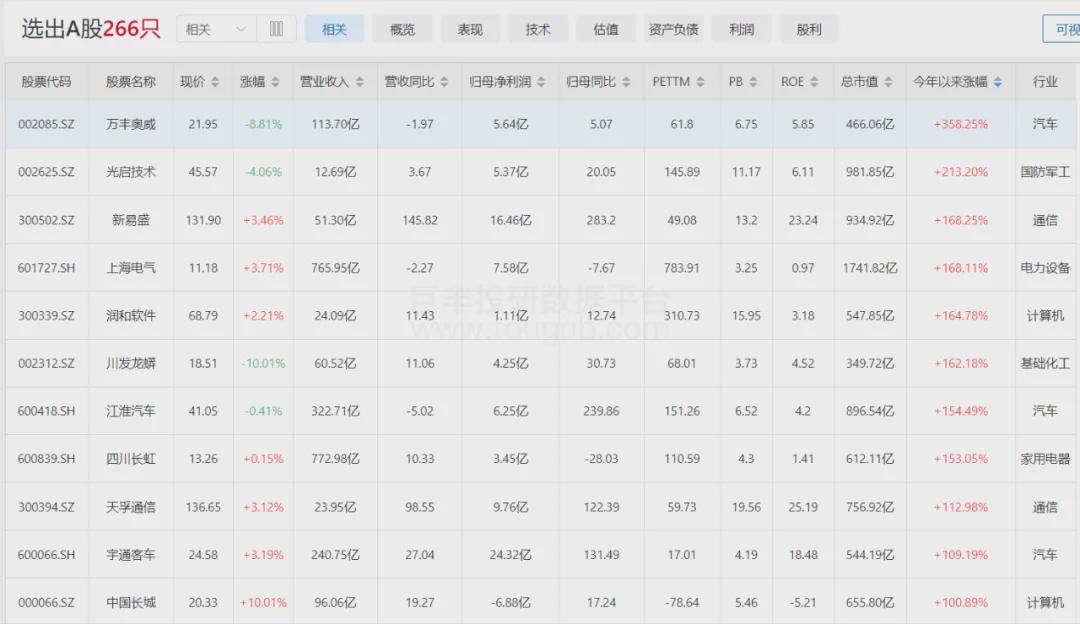This screenshot has width=1080, height=624.
Task: Sort by 涨幅 column arrows
Action: coord(276,82)
